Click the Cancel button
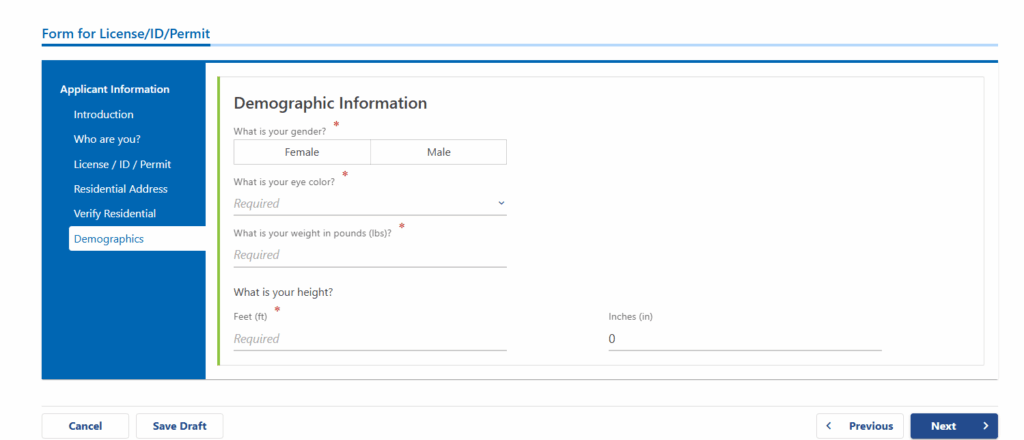Screen dimensions: 1024x440 coord(86,426)
